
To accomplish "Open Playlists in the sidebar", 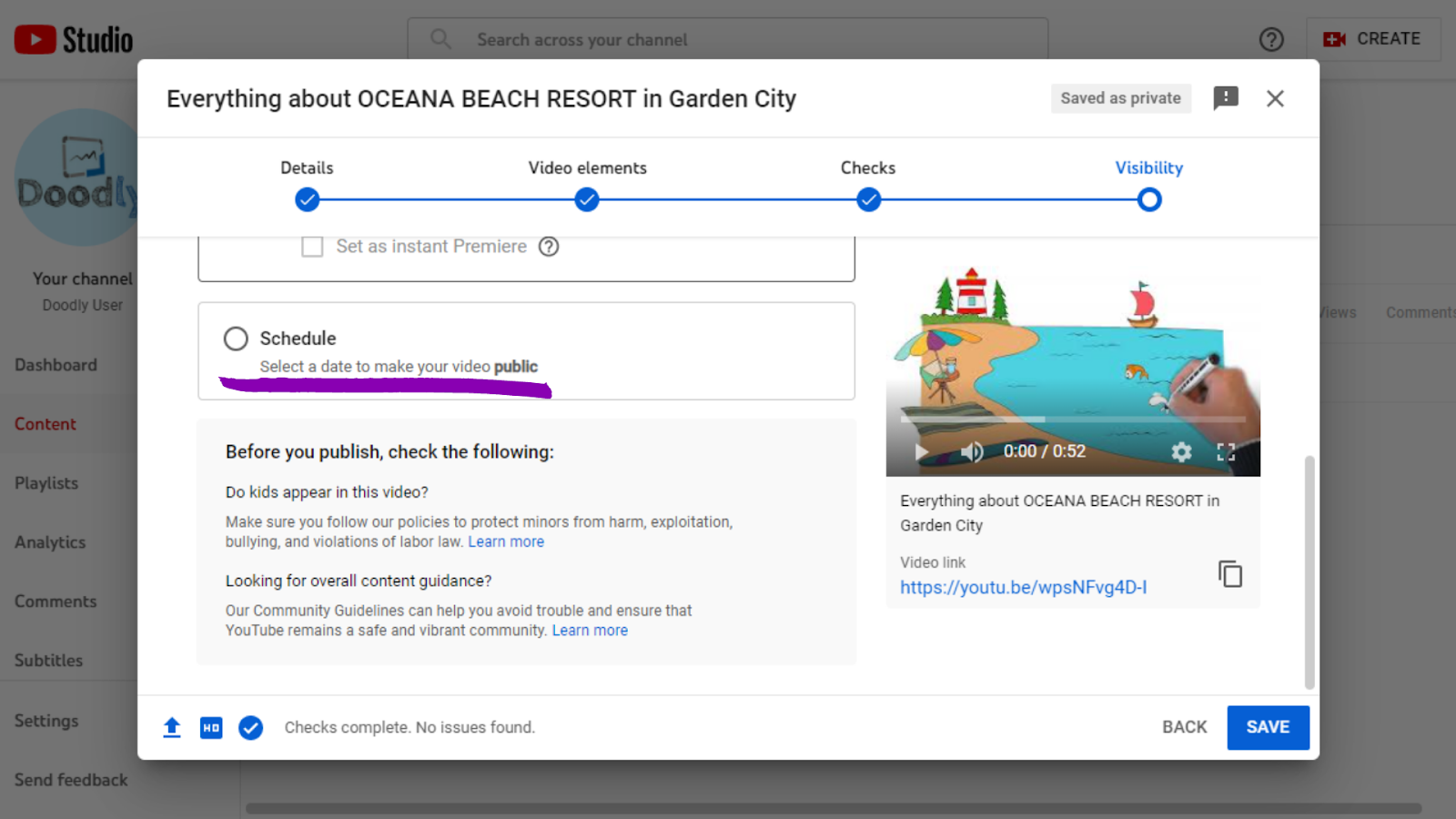I will pos(46,483).
